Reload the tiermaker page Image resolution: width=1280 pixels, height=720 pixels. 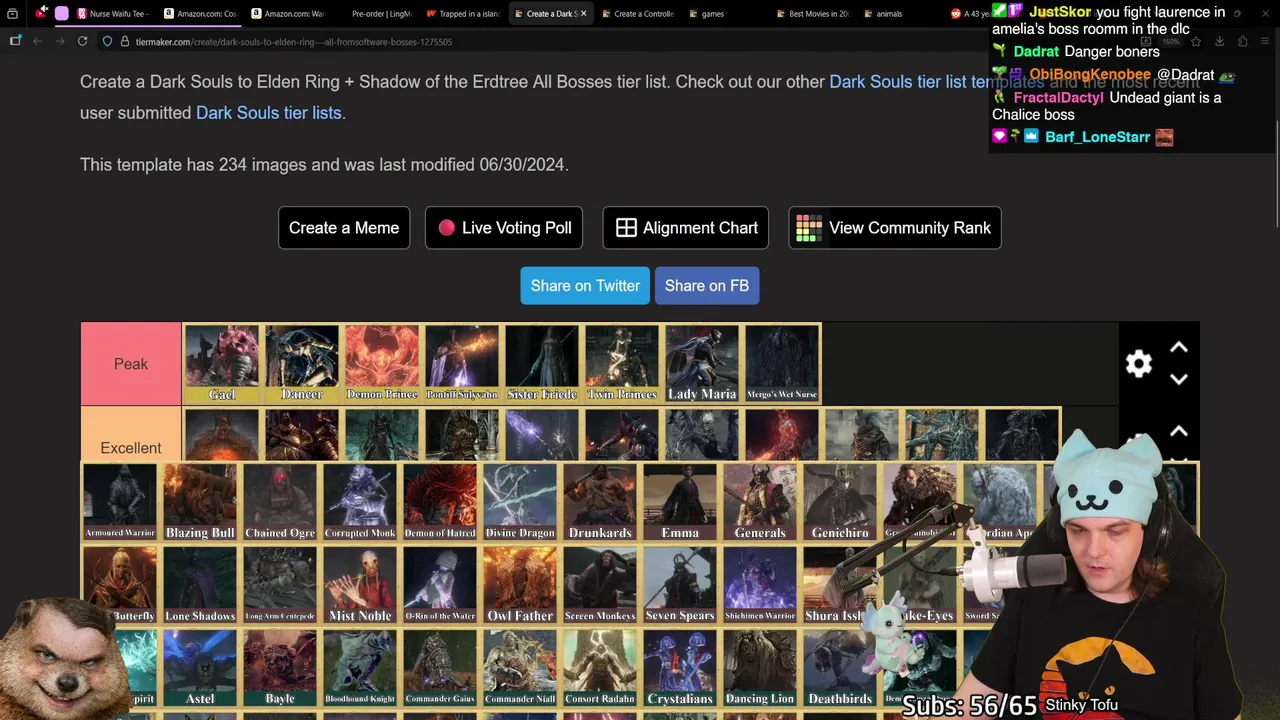coord(82,41)
